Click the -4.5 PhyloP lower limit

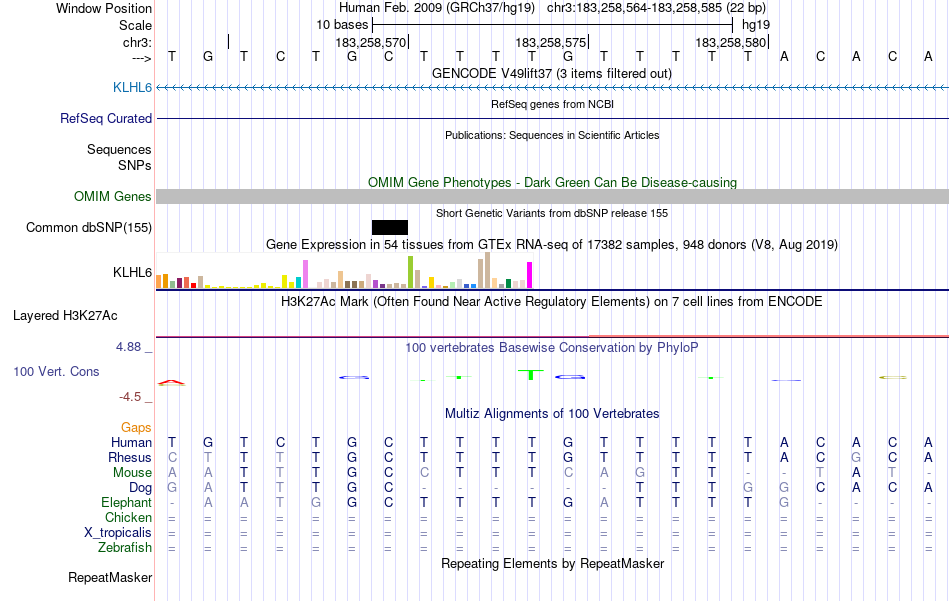coord(130,397)
